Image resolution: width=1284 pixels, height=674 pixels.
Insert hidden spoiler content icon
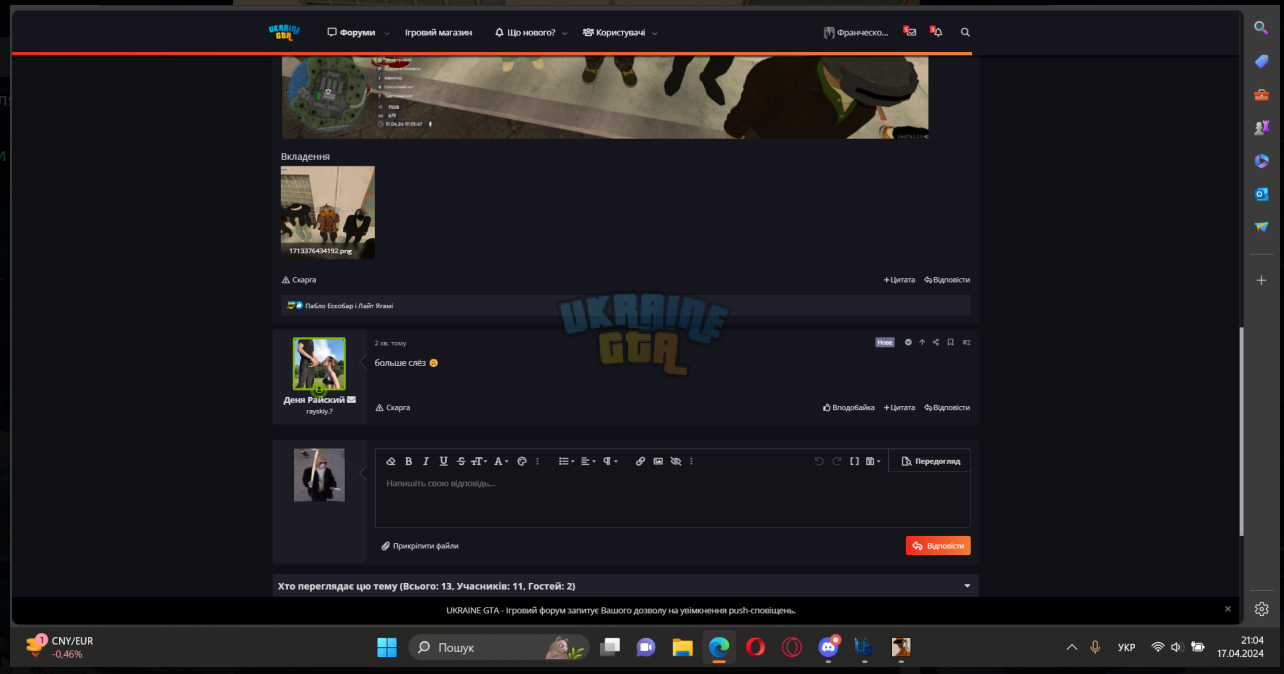point(675,461)
